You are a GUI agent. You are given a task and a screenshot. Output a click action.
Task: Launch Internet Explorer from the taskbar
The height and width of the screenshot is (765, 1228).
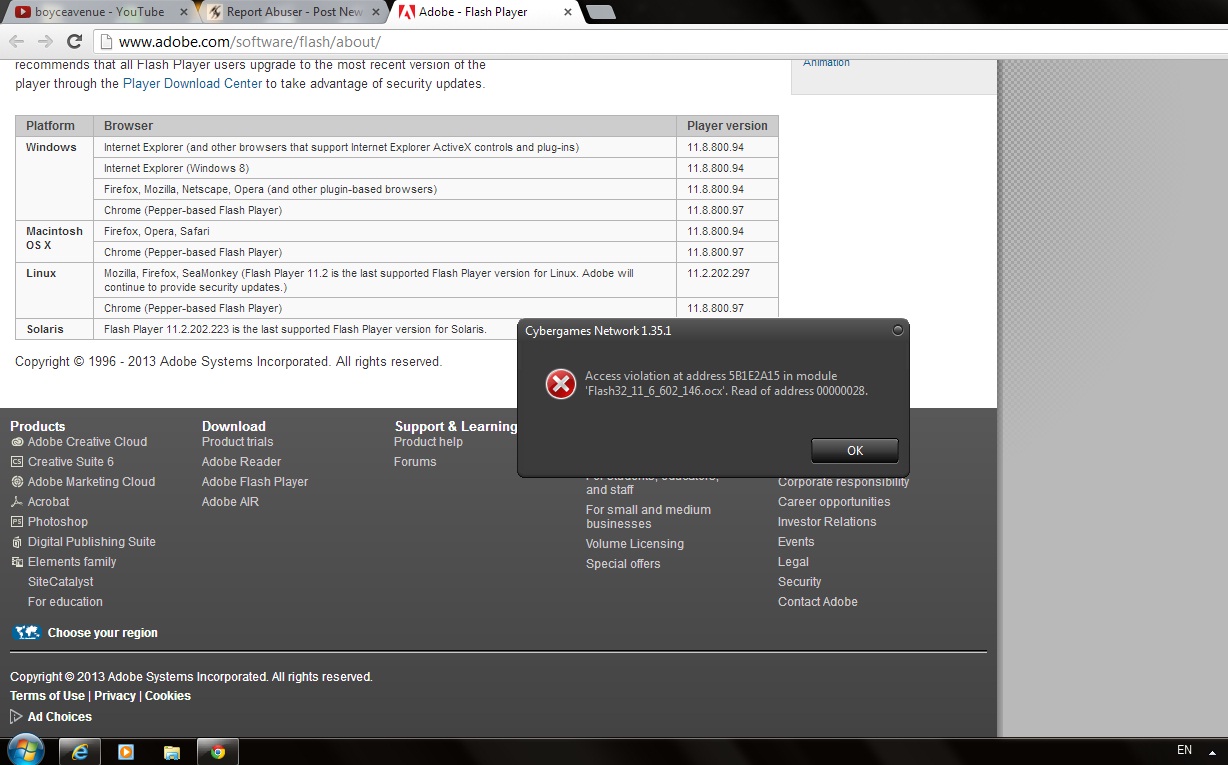click(79, 752)
